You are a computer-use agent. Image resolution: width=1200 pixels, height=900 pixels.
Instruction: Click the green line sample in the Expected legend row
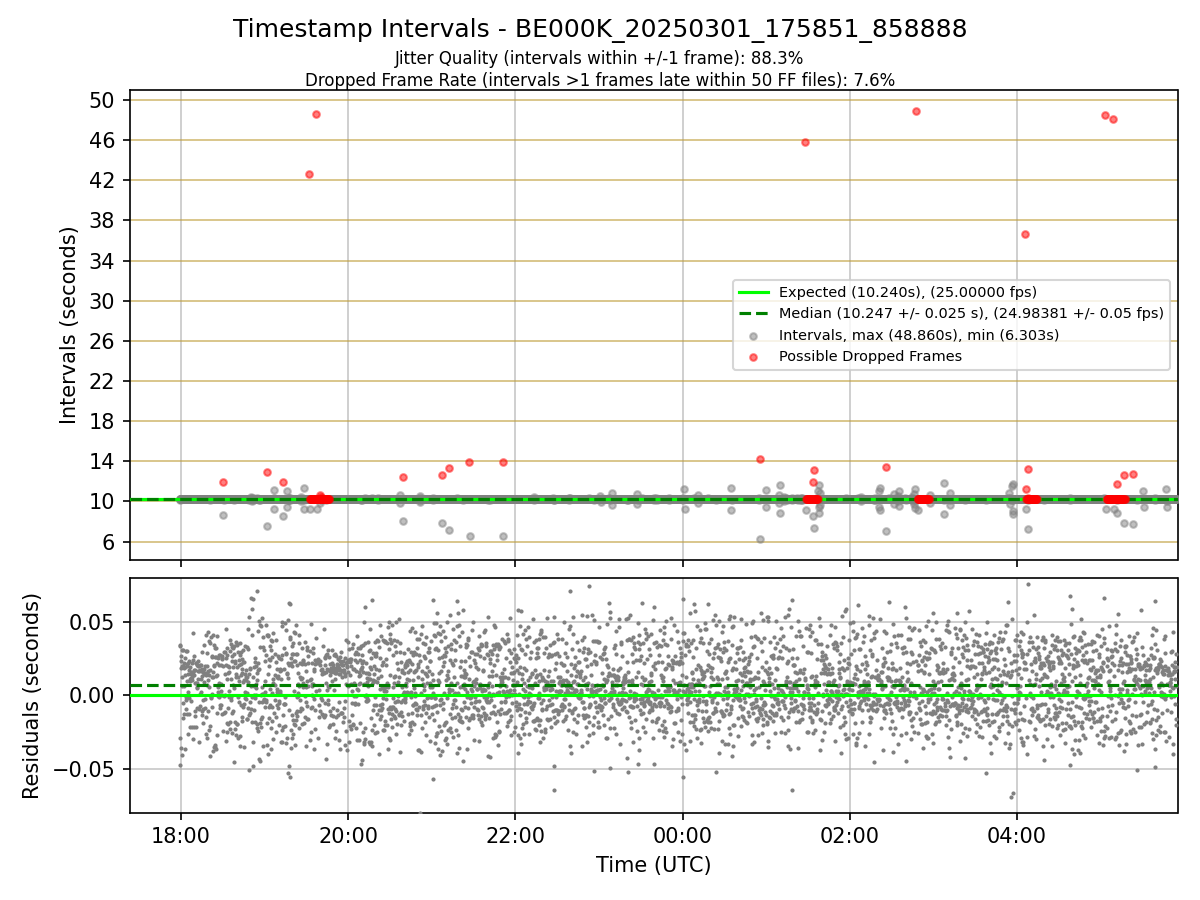point(754,292)
